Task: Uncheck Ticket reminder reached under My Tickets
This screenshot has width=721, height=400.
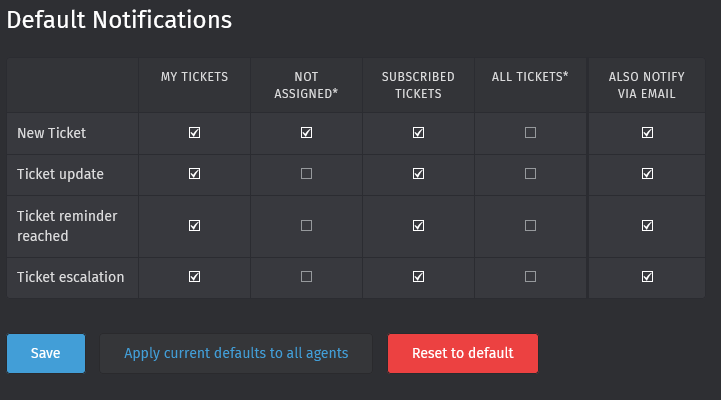Action: tap(195, 225)
